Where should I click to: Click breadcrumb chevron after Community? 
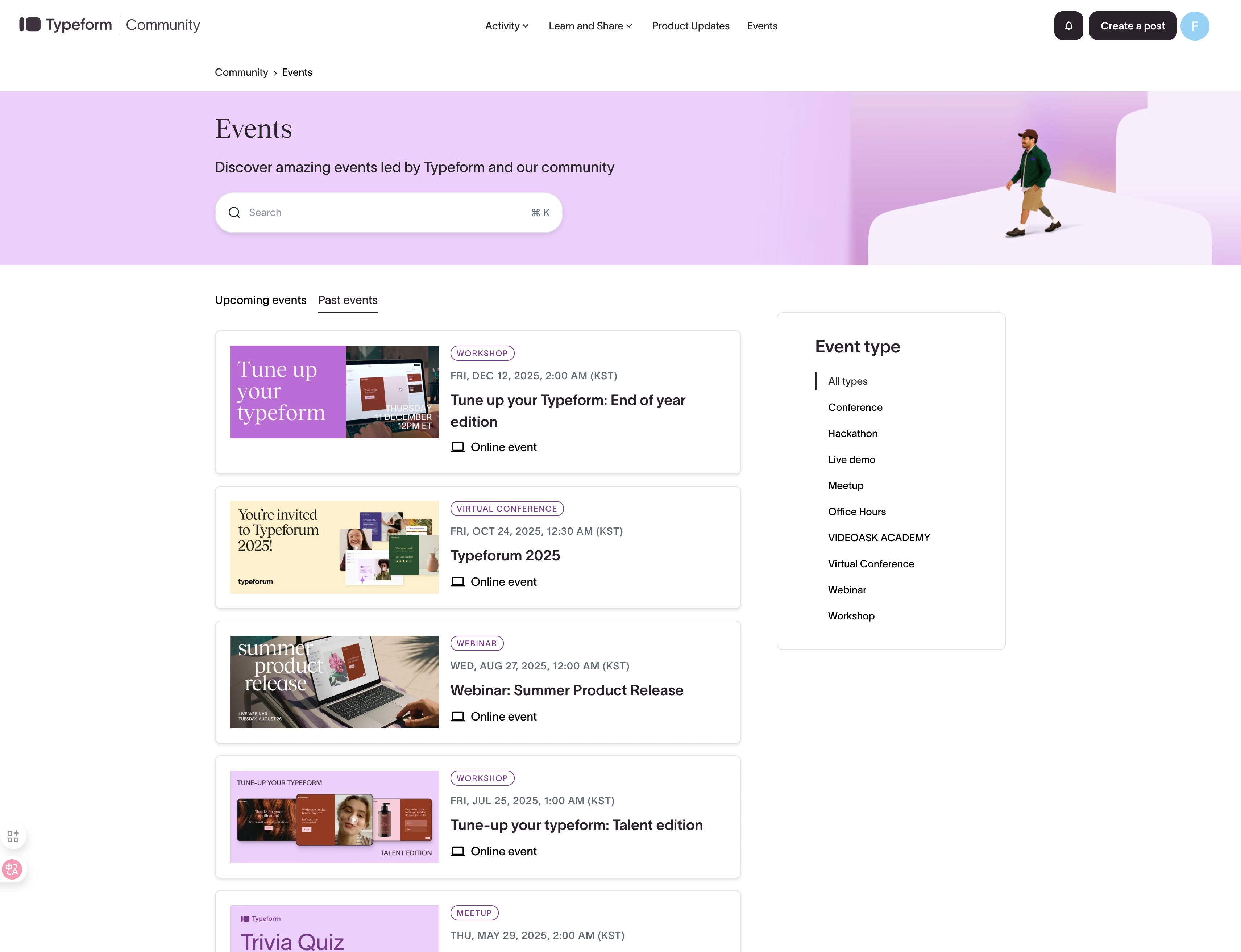(275, 72)
